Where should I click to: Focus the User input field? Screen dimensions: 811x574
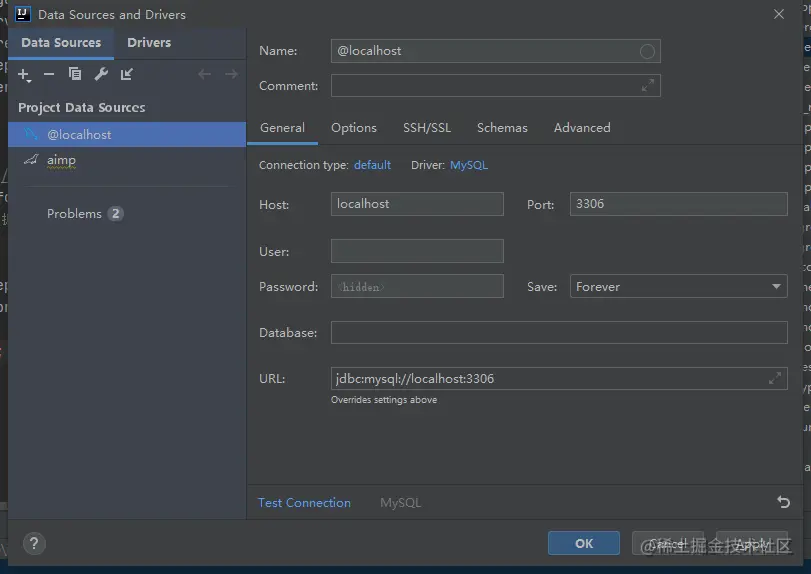(x=417, y=251)
